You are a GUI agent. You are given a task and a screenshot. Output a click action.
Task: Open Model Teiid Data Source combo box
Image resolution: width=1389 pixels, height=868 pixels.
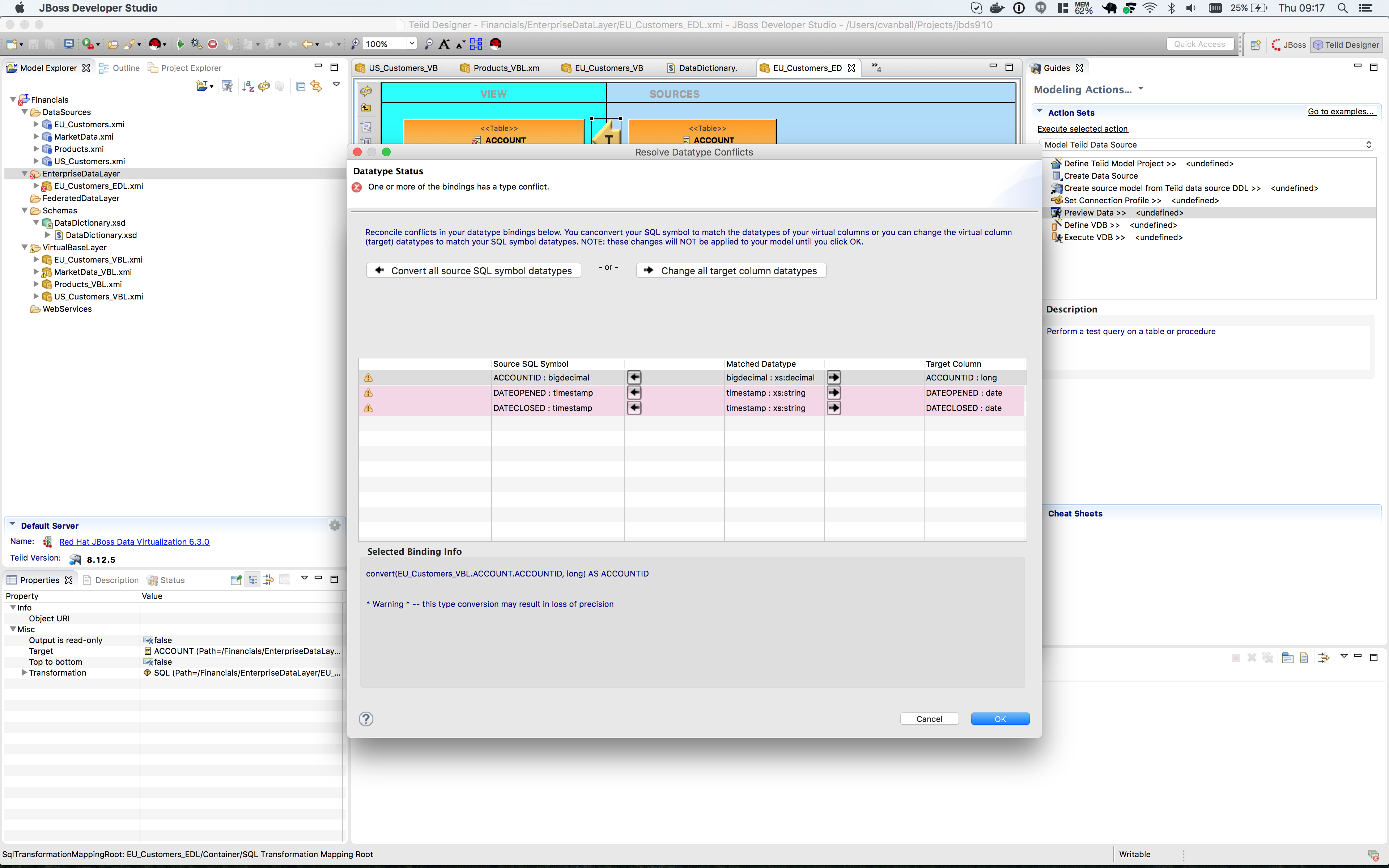pos(1205,145)
